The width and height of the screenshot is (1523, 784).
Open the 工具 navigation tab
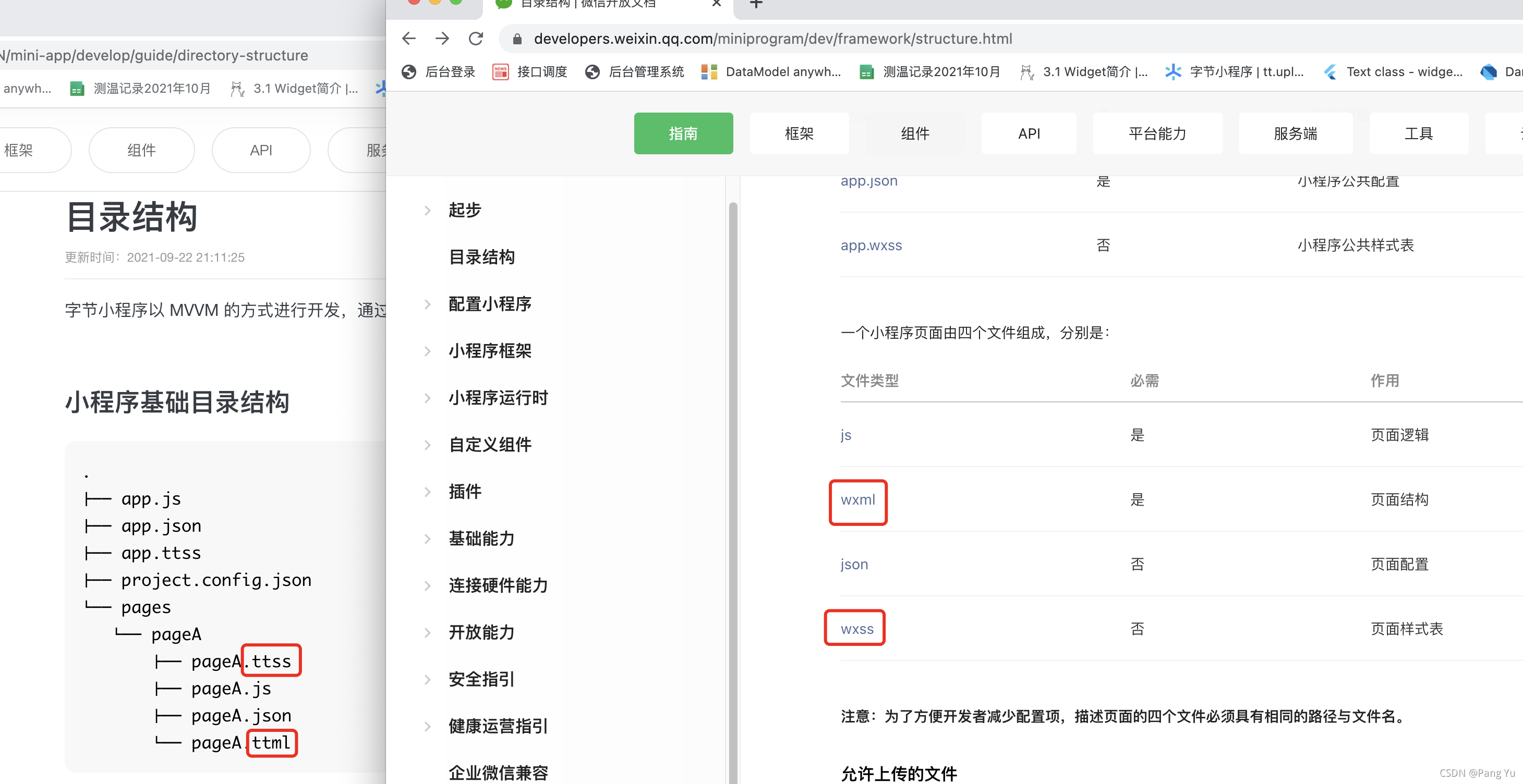tap(1418, 133)
